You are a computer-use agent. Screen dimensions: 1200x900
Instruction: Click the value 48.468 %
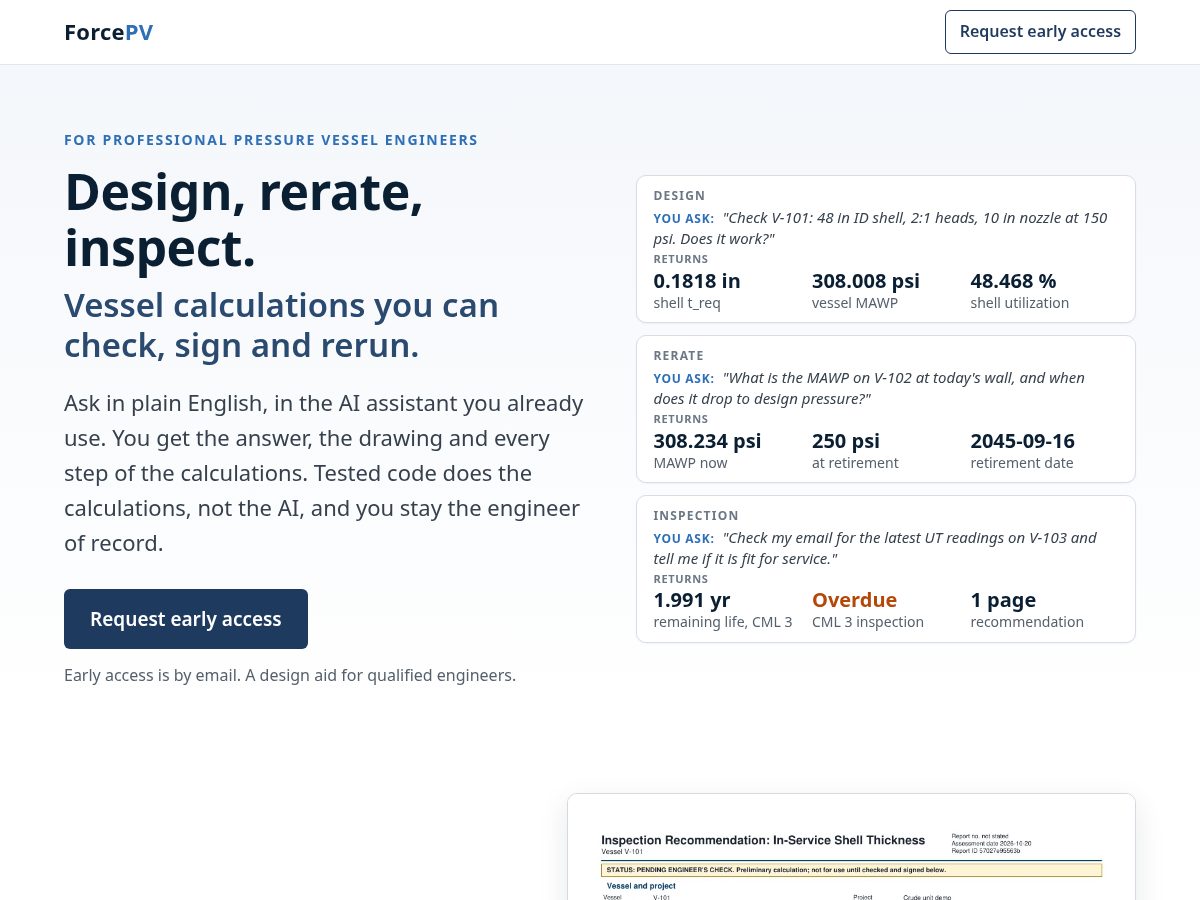1013,281
